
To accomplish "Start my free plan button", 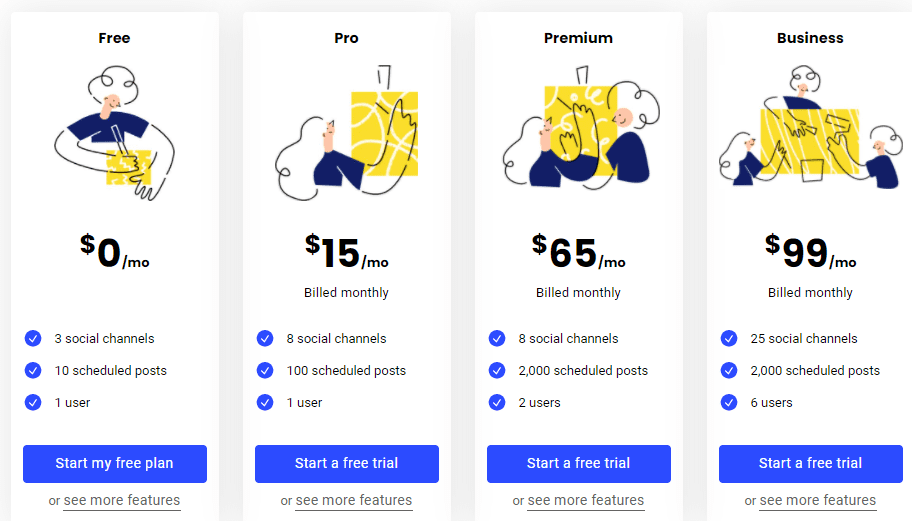I will point(115,464).
